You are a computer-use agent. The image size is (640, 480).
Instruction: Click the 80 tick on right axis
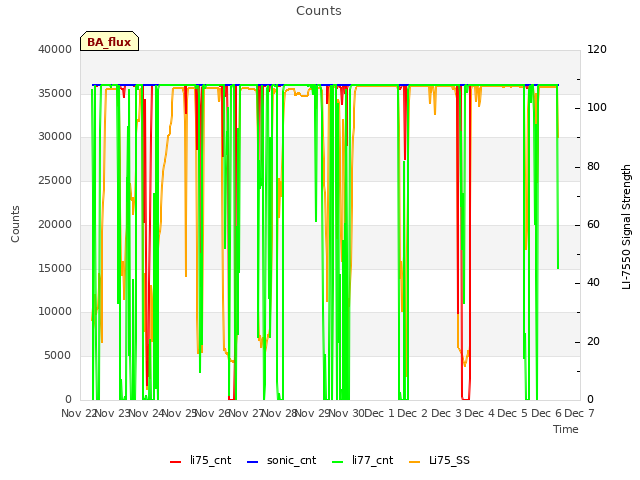(593, 167)
